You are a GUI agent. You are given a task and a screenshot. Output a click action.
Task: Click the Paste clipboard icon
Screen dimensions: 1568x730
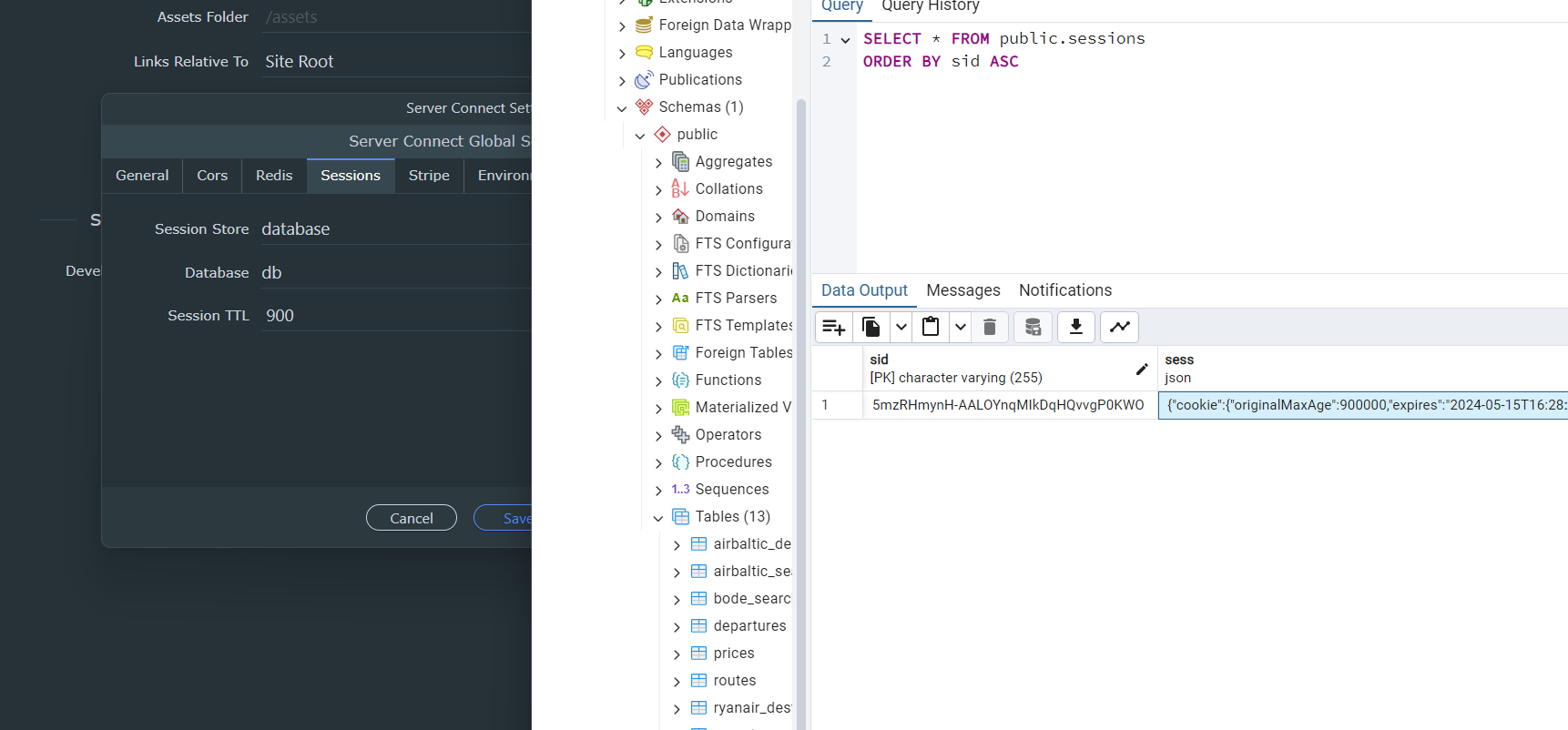click(x=931, y=327)
